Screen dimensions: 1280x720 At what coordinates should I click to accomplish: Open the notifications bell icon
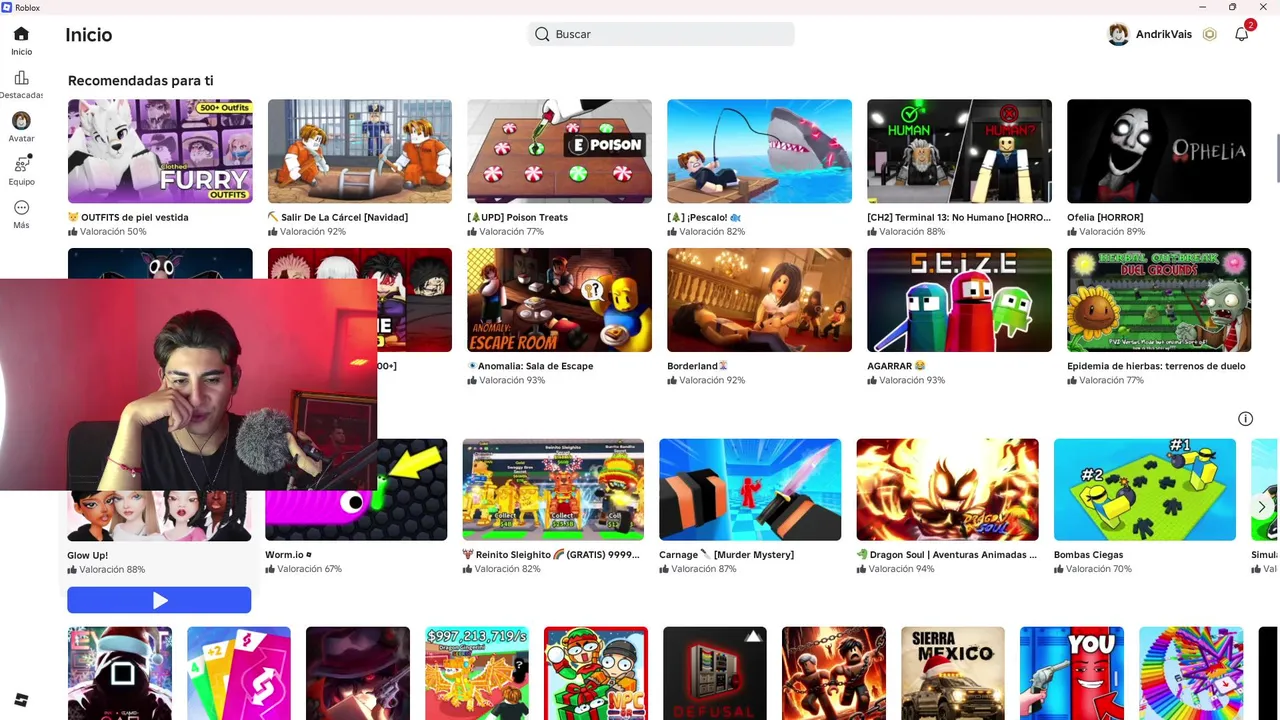click(x=1241, y=34)
